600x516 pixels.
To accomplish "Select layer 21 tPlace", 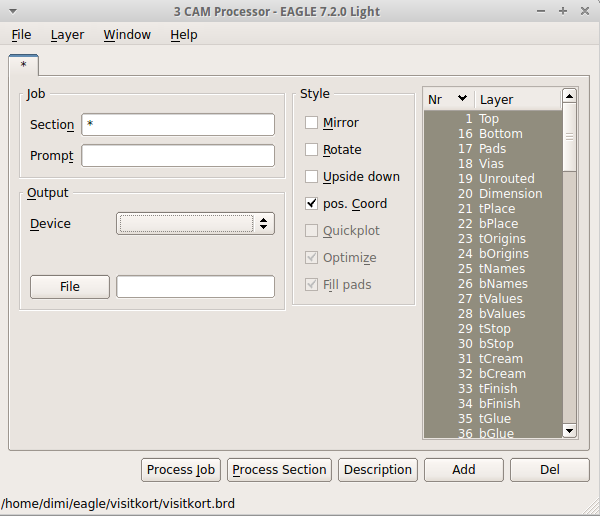I will coord(493,209).
